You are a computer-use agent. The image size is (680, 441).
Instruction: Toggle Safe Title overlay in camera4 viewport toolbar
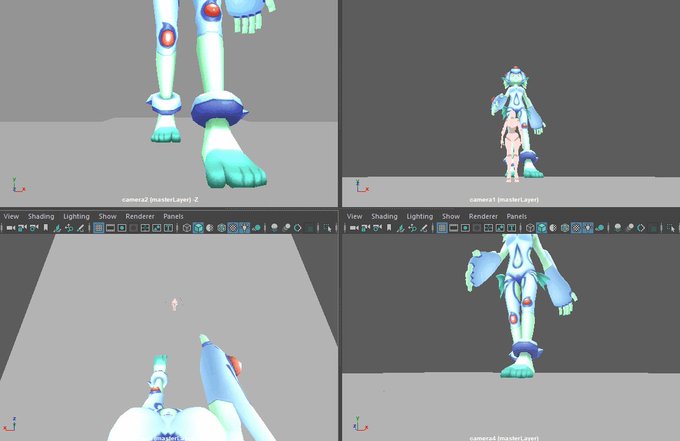(512, 228)
